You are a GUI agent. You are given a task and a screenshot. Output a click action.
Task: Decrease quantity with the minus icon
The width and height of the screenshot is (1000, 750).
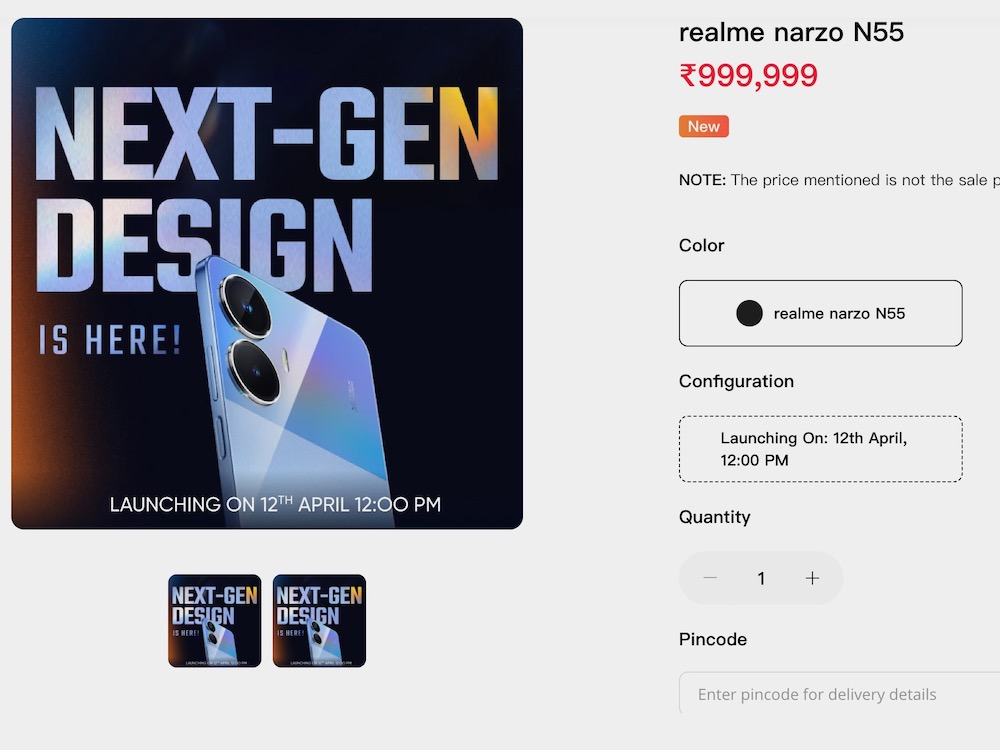pos(710,578)
